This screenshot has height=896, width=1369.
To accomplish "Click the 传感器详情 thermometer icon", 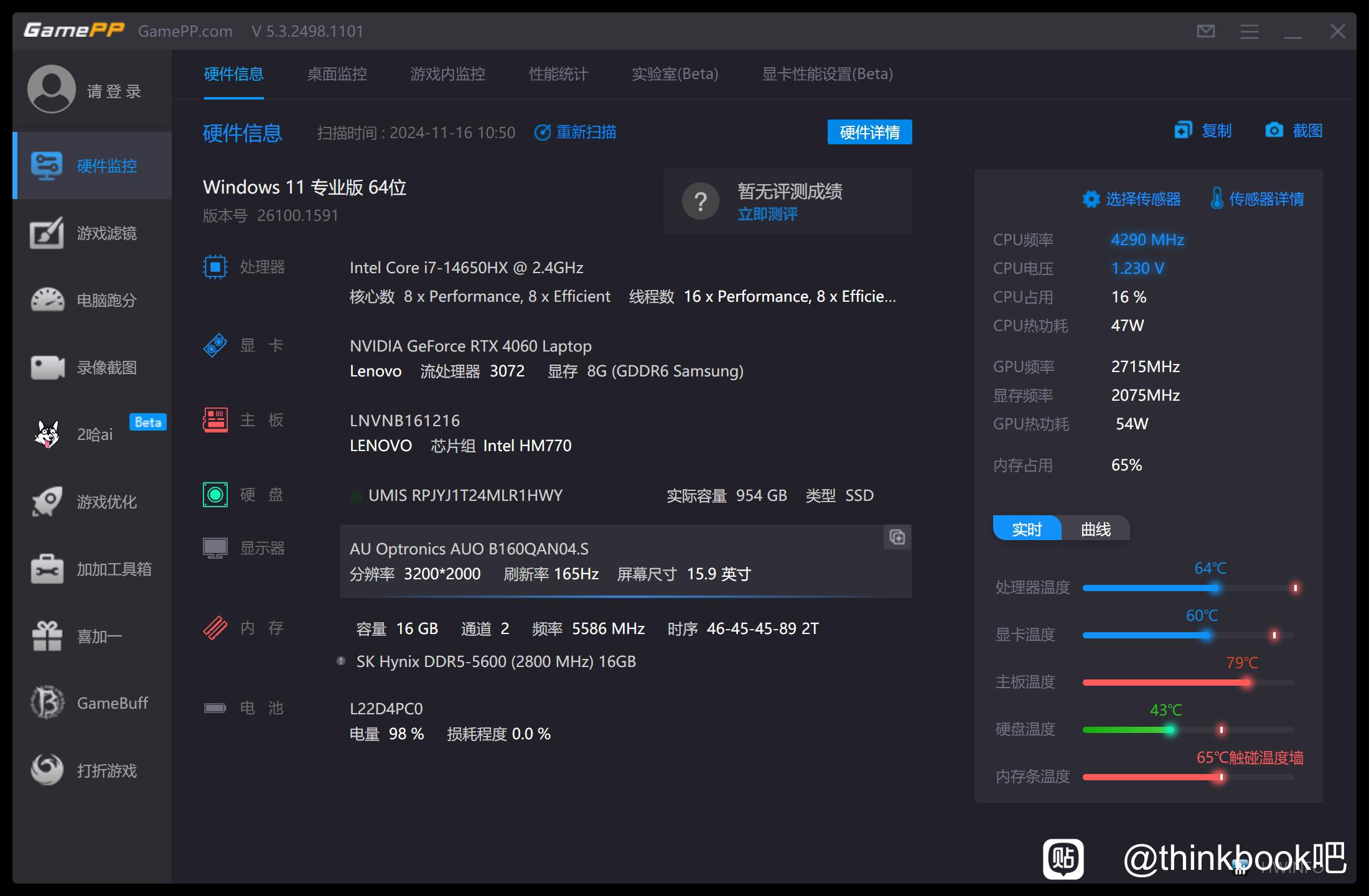I will [x=1217, y=198].
